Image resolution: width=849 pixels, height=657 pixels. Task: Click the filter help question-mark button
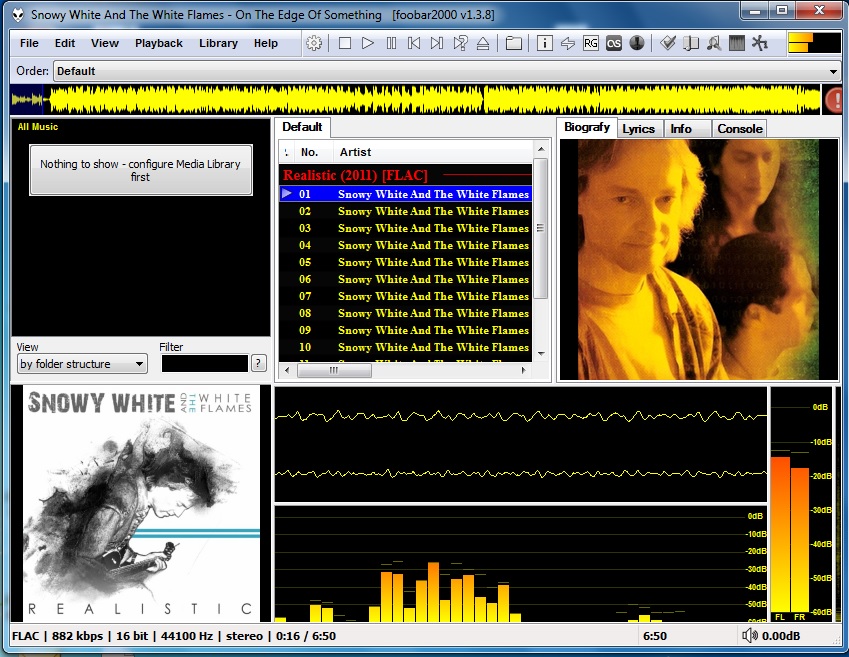(259, 363)
